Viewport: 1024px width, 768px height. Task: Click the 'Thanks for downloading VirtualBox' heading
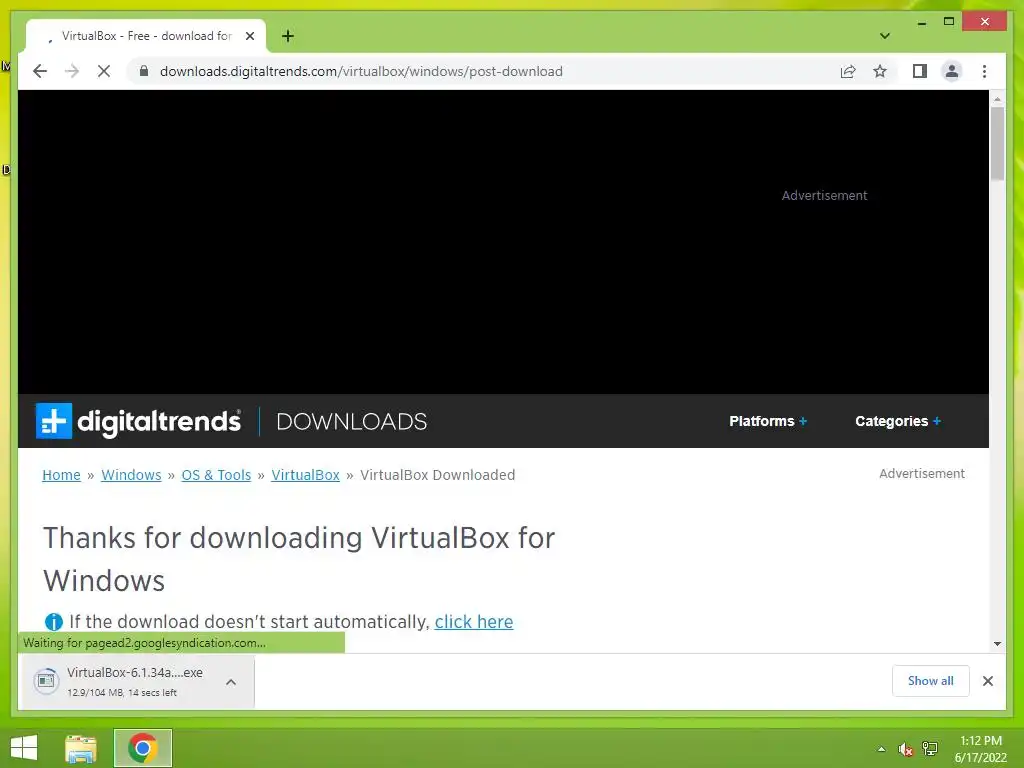click(x=299, y=559)
